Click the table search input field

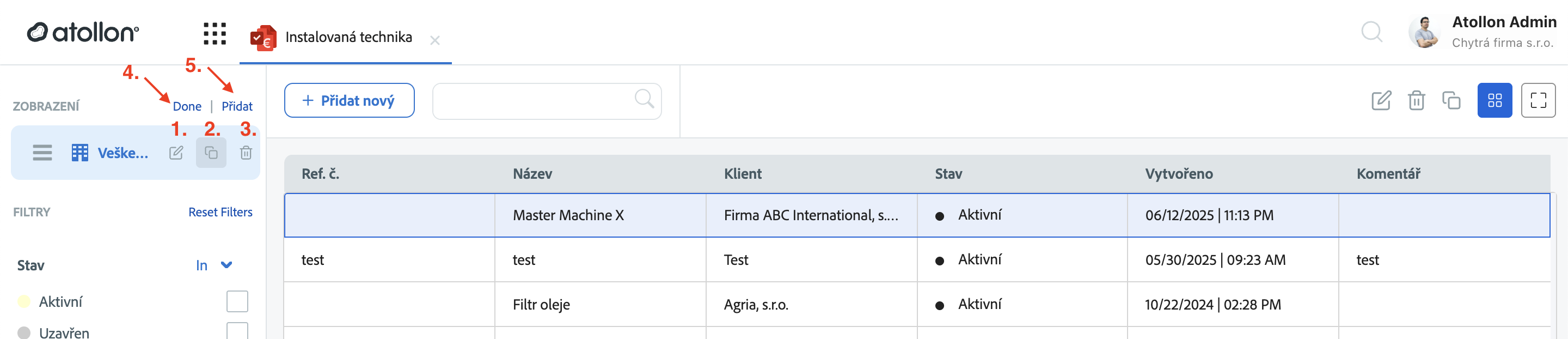(x=533, y=101)
